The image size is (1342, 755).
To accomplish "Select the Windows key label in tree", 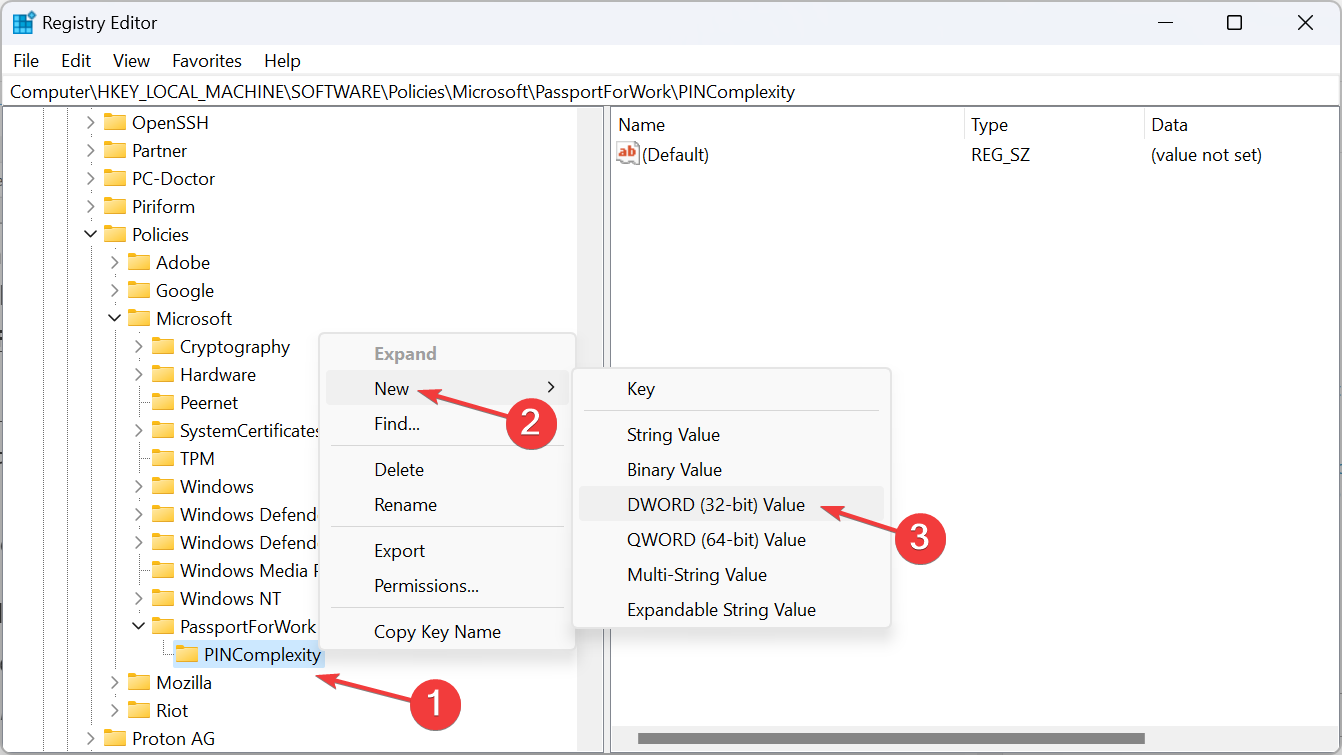I will click(x=217, y=487).
